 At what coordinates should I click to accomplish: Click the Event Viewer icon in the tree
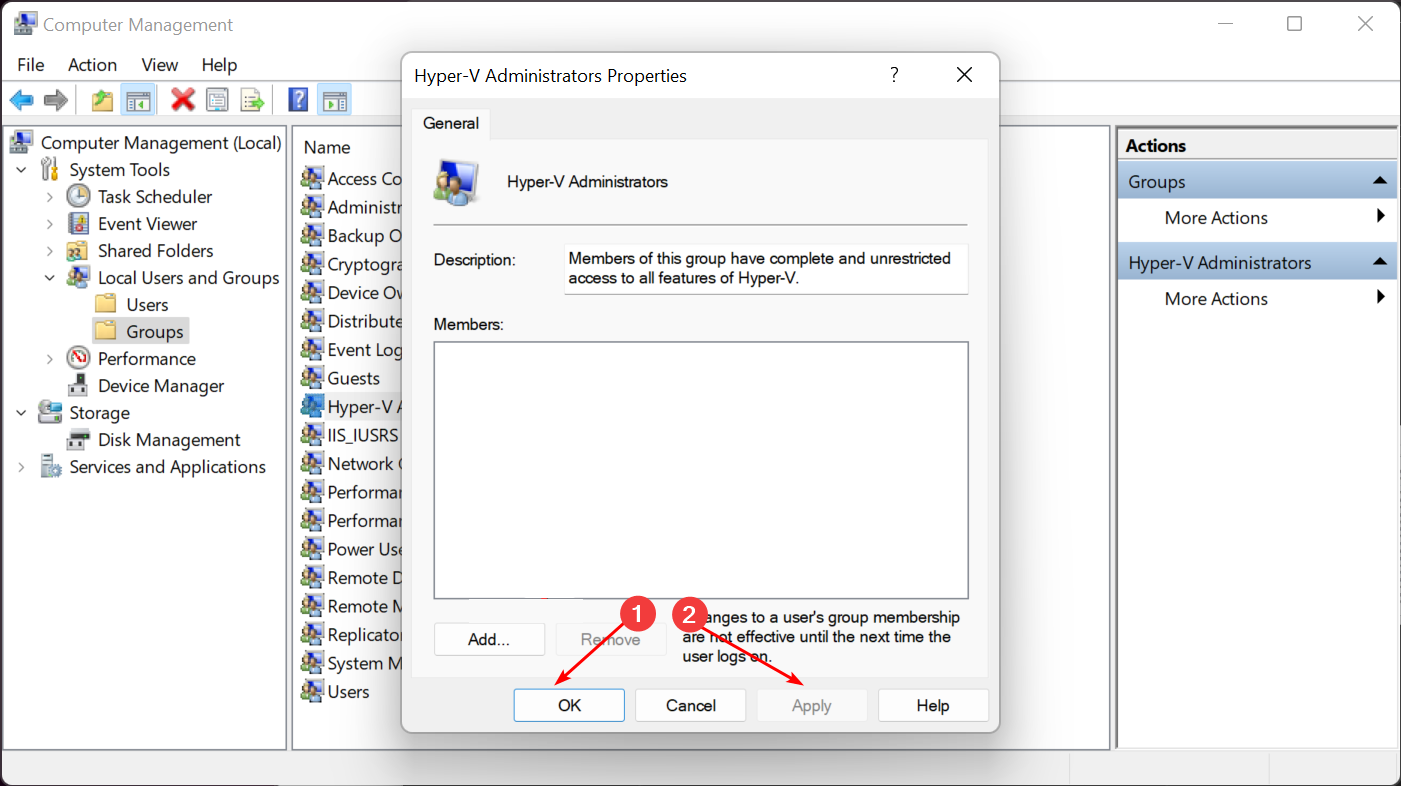click(x=78, y=224)
